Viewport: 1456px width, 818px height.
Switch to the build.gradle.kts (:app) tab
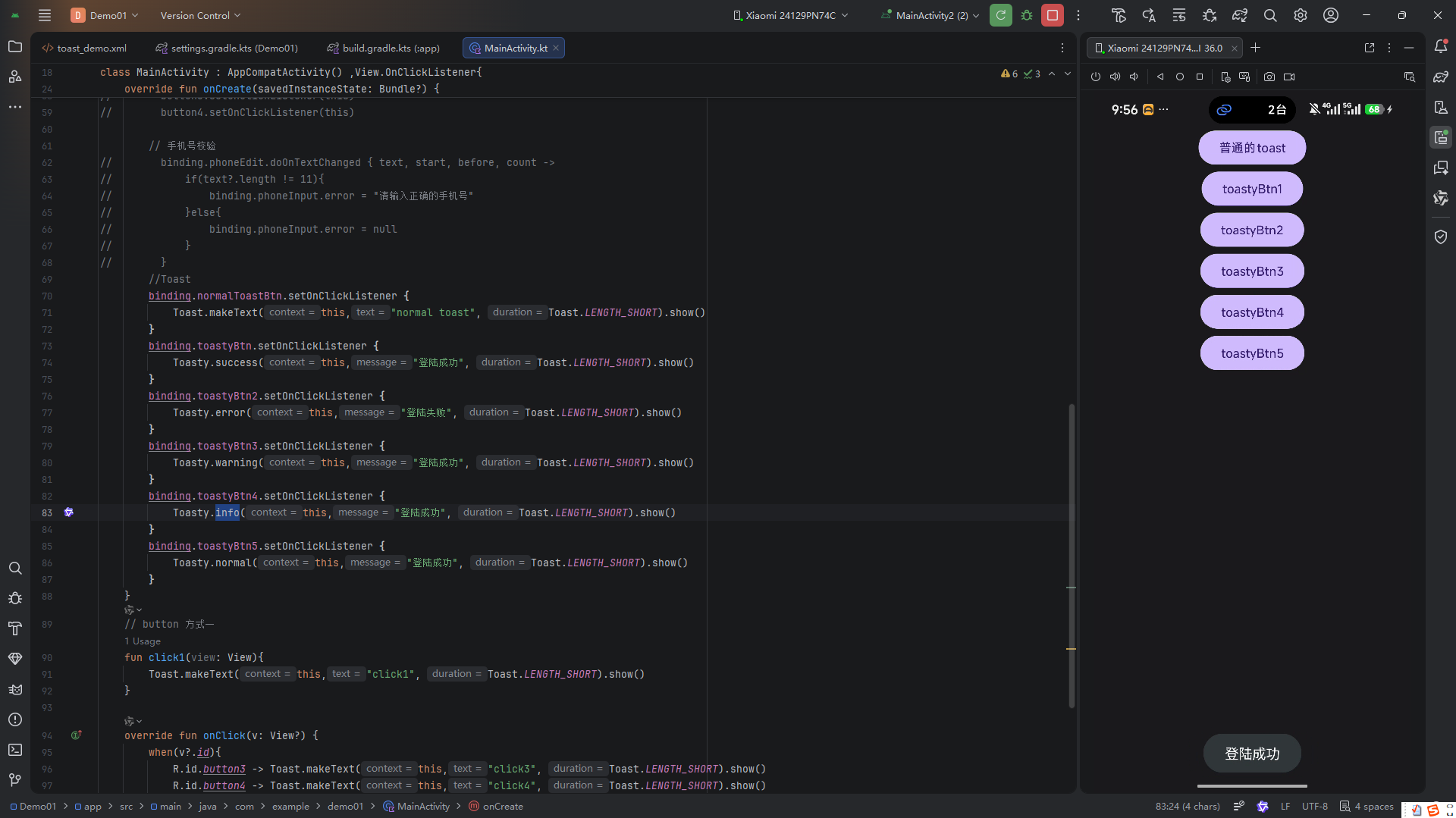click(x=384, y=48)
